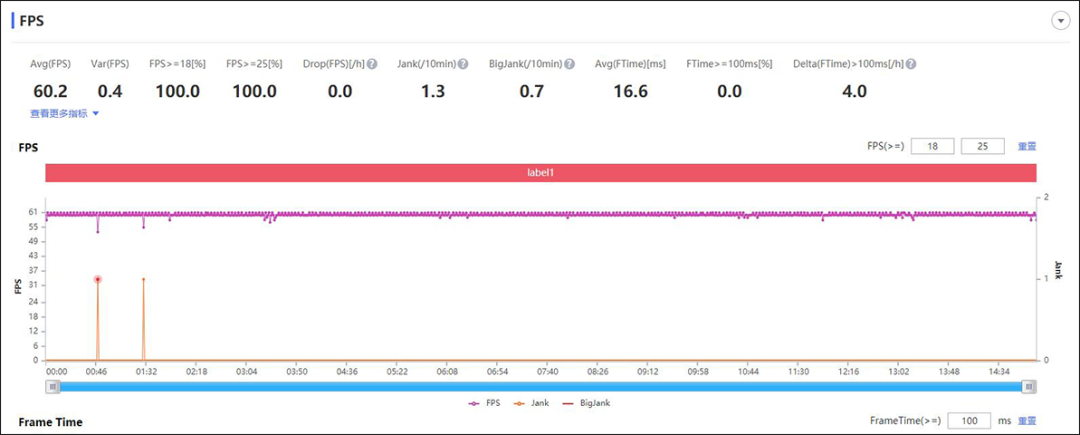
Task: Click Jank spike marker near 01:32
Action: [x=143, y=280]
